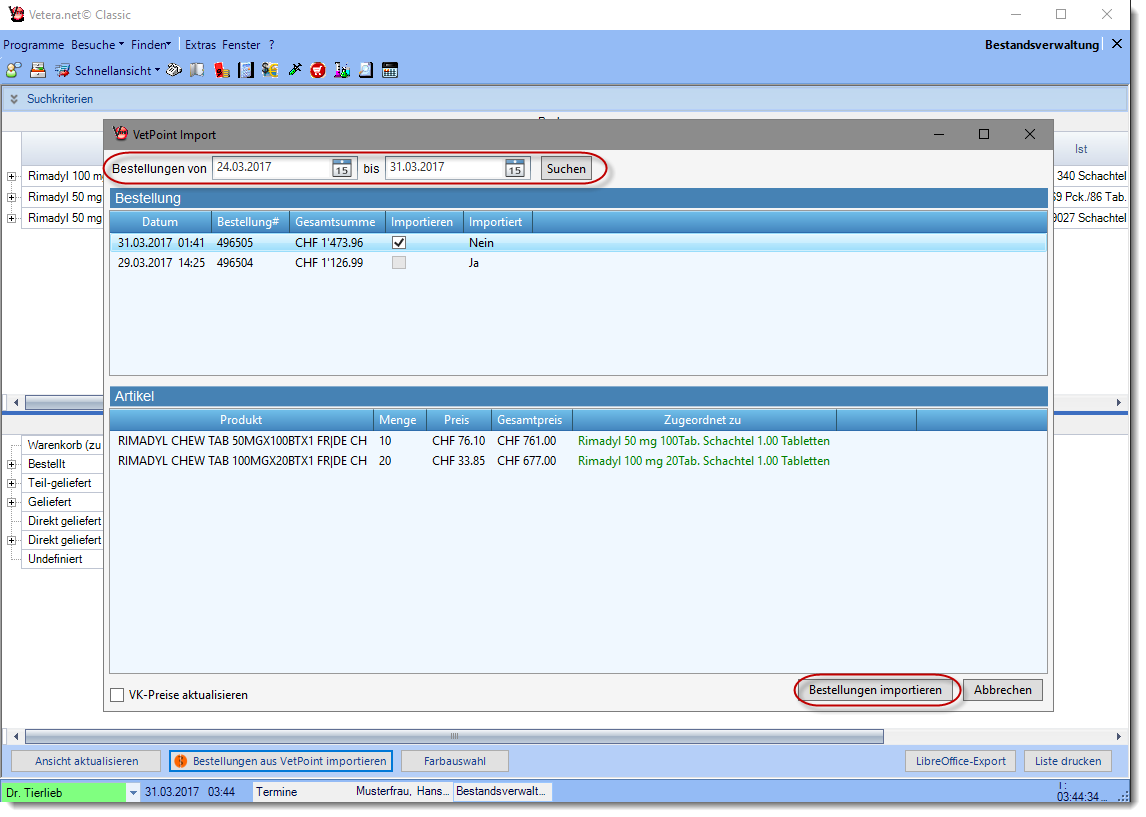This screenshot has height=817, width=1146.
Task: Open the Fenster menu
Action: pos(241,45)
